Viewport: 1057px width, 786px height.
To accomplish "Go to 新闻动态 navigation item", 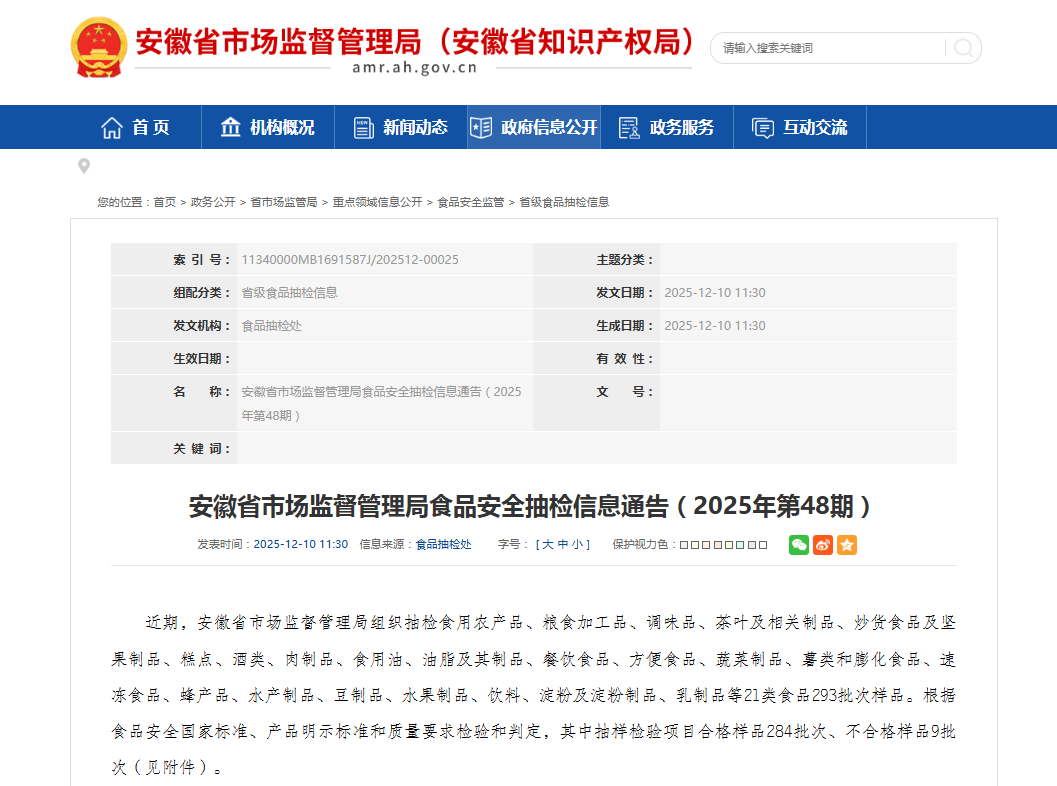I will [x=400, y=127].
